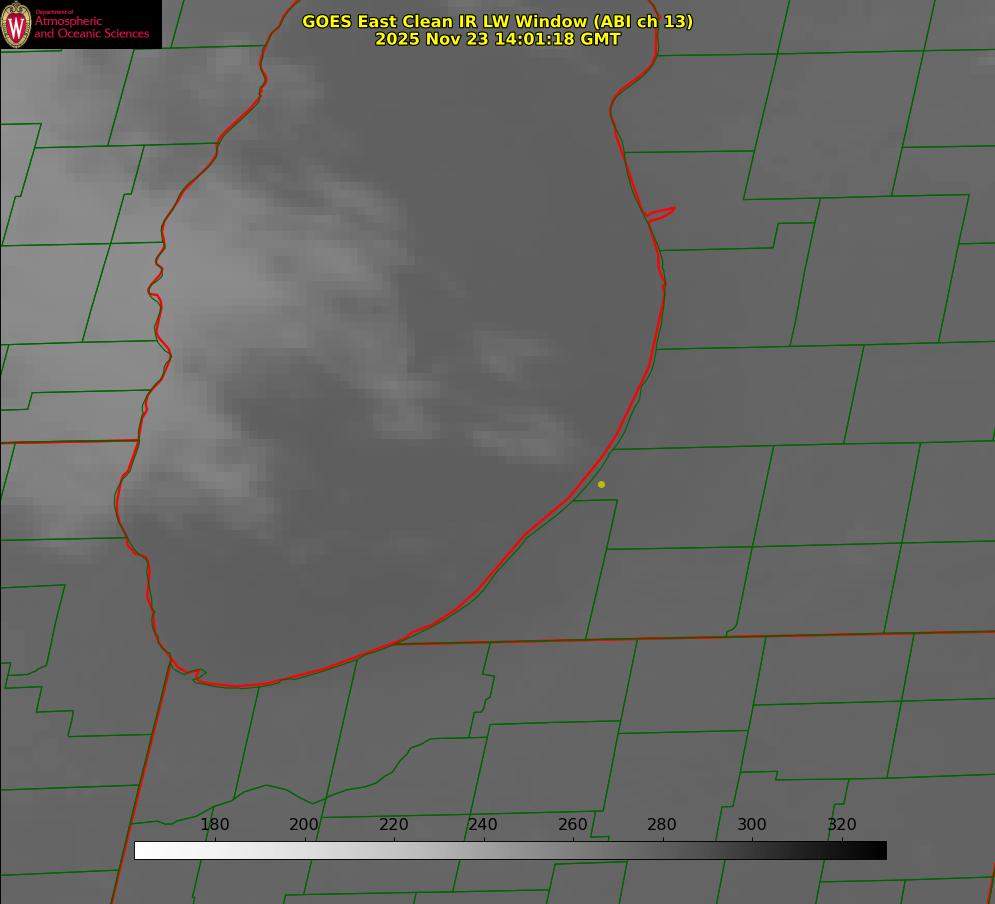The width and height of the screenshot is (995, 904).
Task: Click the small notch at the lake's southern tip
Action: click(197, 676)
